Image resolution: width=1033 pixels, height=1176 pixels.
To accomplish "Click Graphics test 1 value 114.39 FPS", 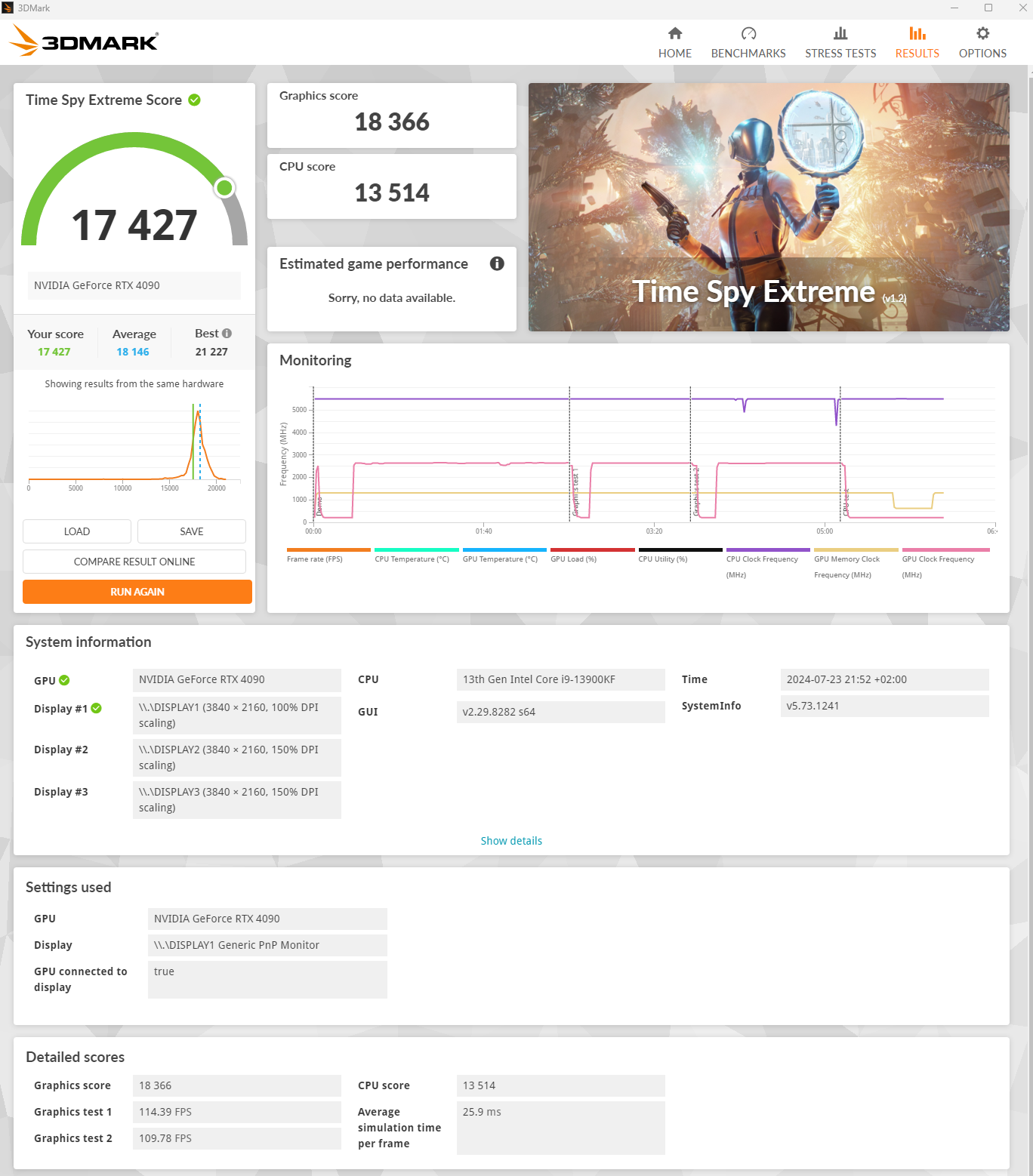I will coord(237,1112).
